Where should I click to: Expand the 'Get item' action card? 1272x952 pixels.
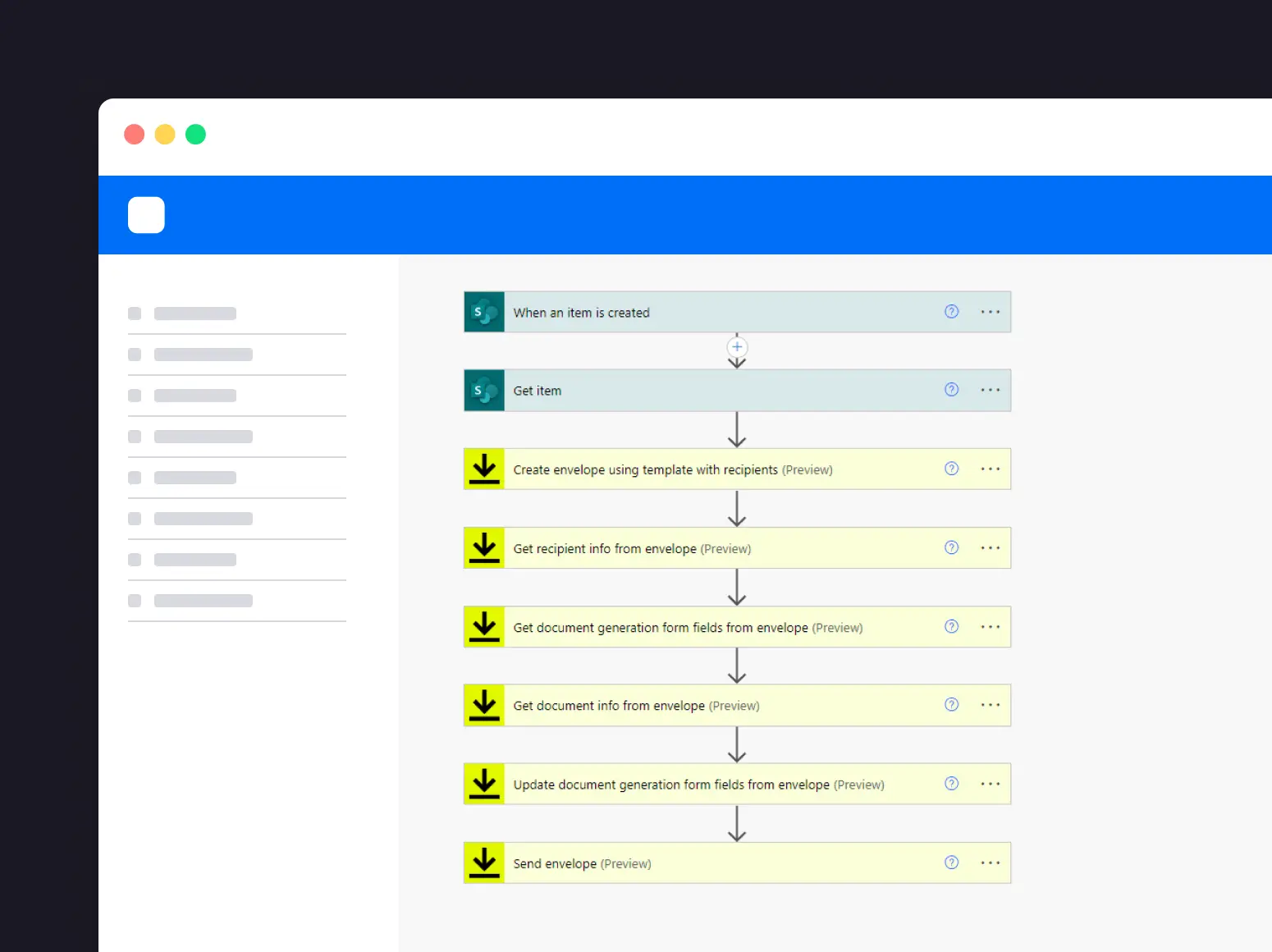737,391
